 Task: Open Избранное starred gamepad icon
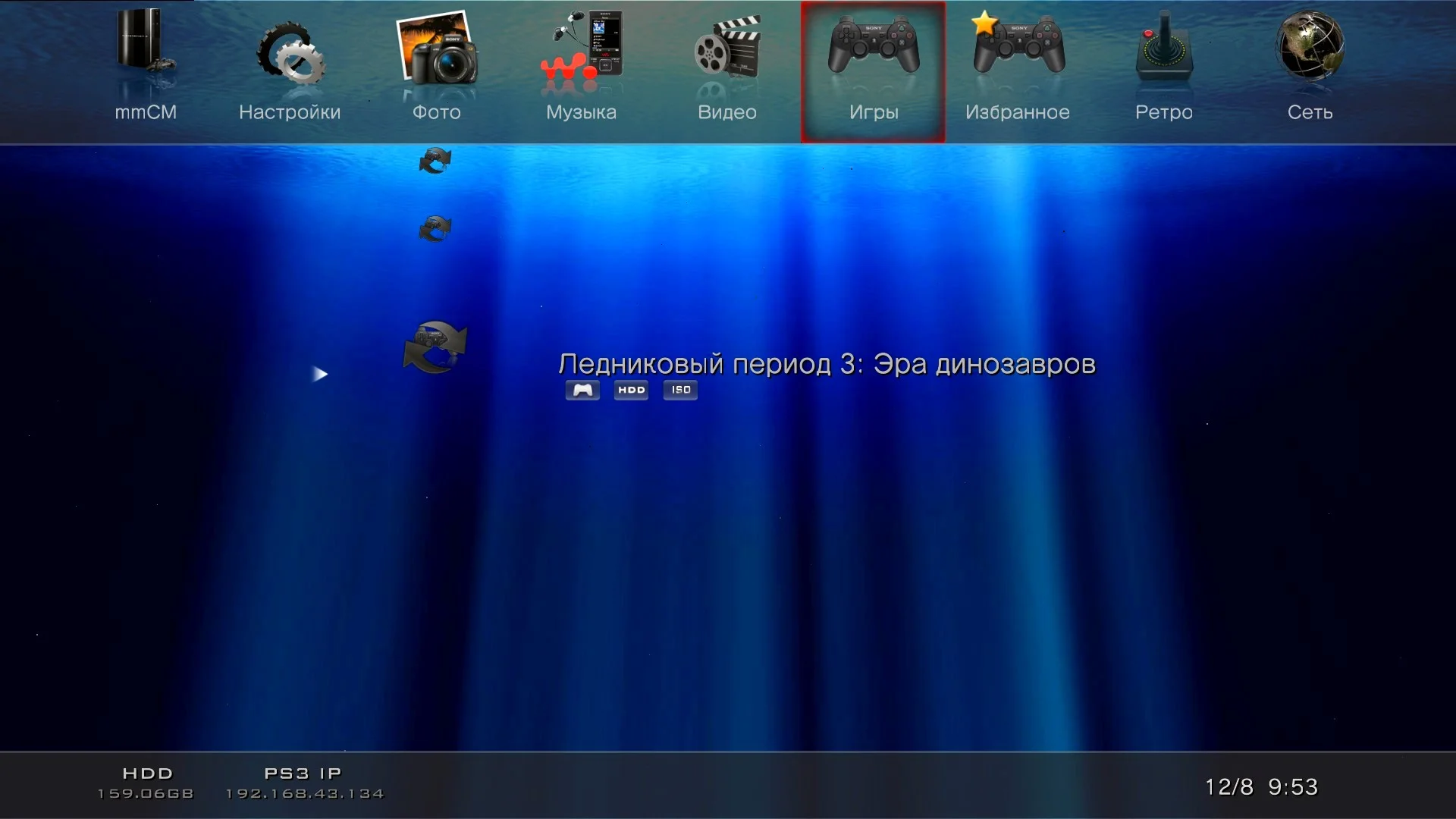(1018, 45)
